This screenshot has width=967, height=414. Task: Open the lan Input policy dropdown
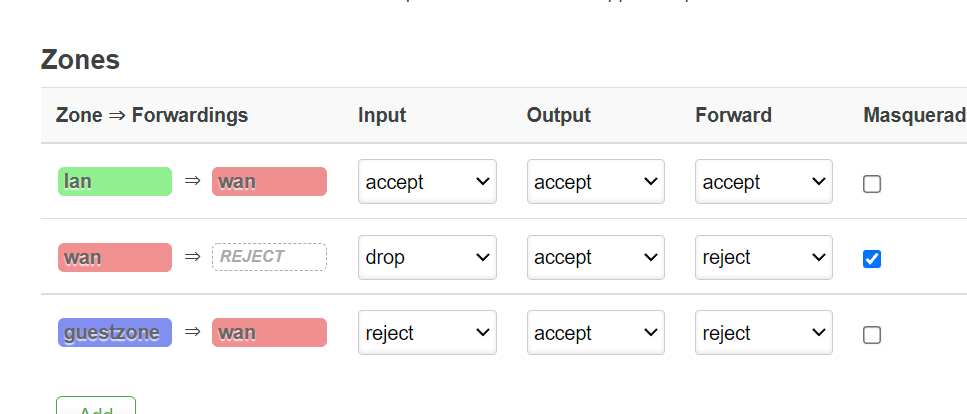click(x=427, y=182)
